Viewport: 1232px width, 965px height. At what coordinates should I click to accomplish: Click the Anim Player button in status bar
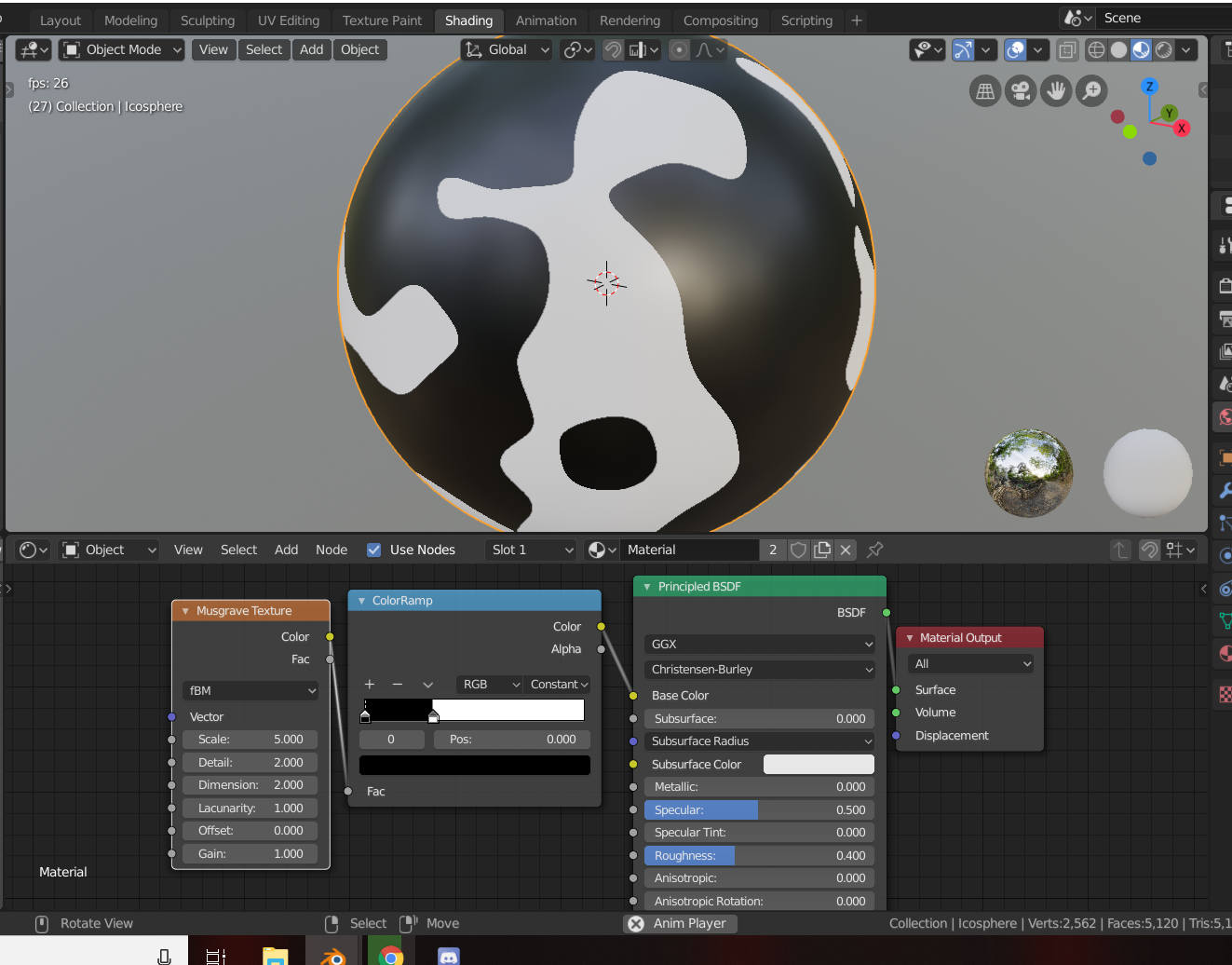click(680, 923)
